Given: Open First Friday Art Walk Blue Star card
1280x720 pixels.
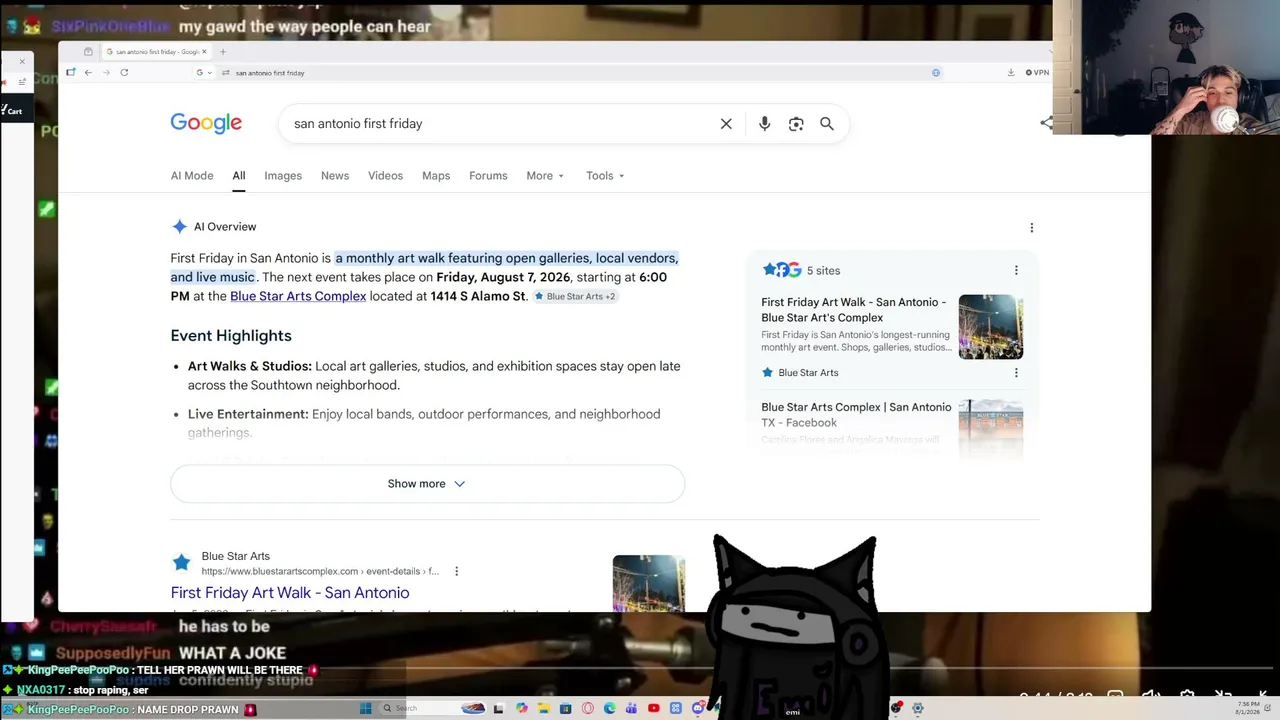Looking at the screenshot, I should [854, 310].
